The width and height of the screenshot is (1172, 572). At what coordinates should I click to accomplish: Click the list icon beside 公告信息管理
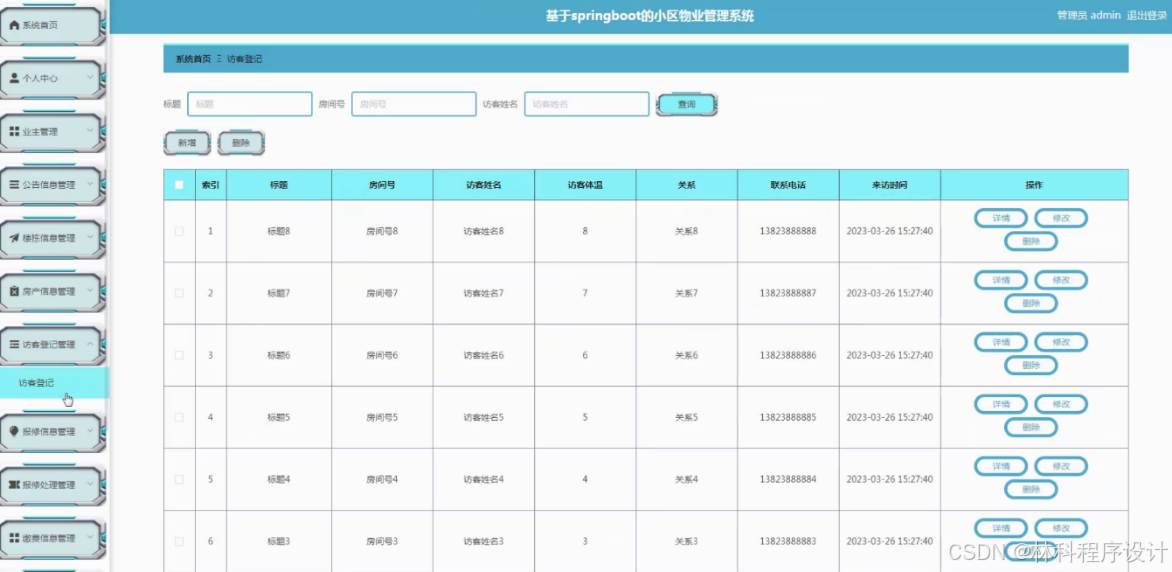13,185
